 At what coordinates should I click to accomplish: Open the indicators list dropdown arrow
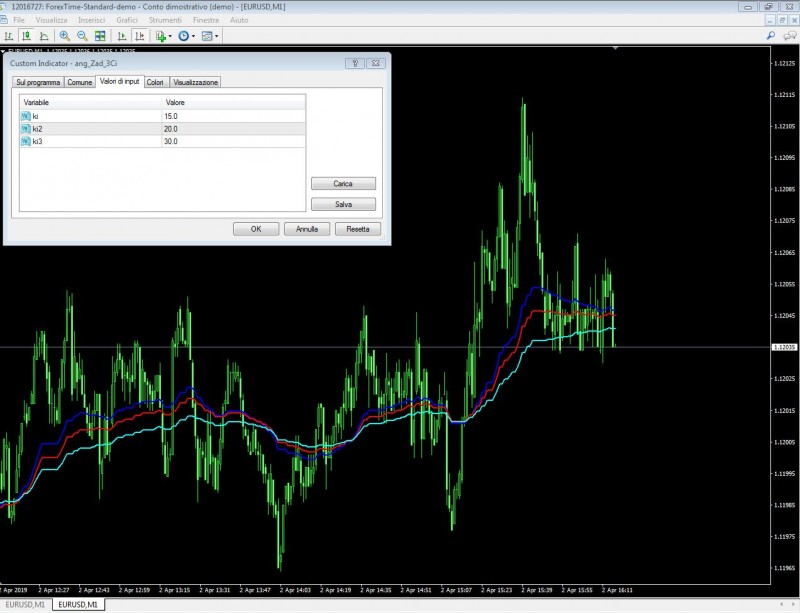point(170,36)
